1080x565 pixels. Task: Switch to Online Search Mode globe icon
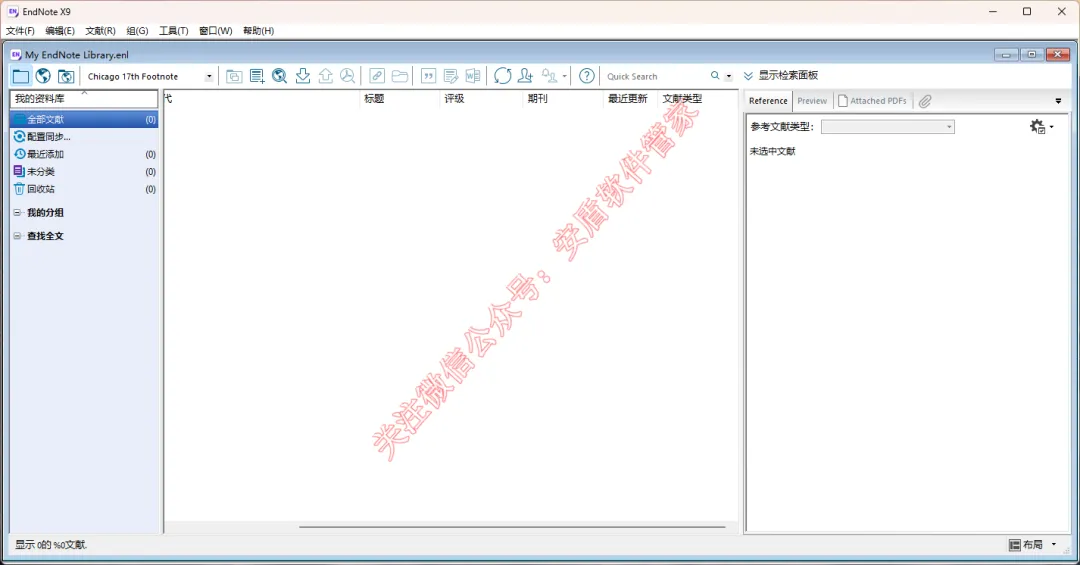point(43,76)
